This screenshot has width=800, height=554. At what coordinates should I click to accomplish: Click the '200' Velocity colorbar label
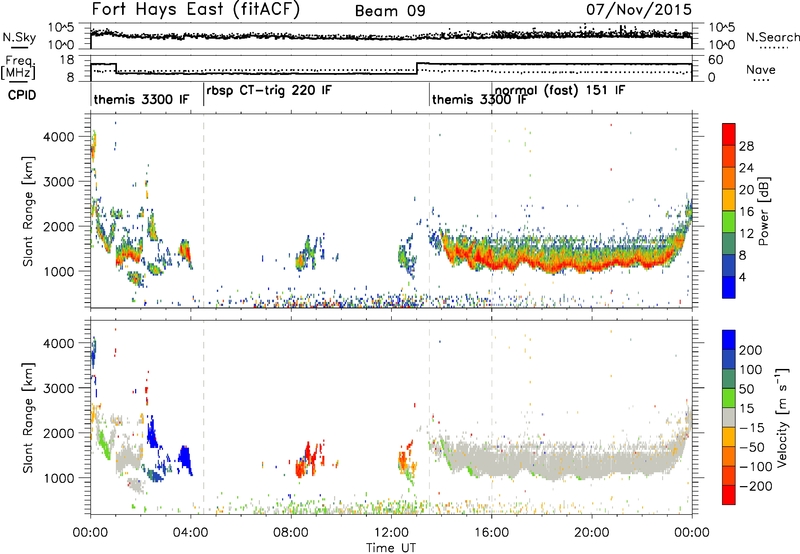751,350
